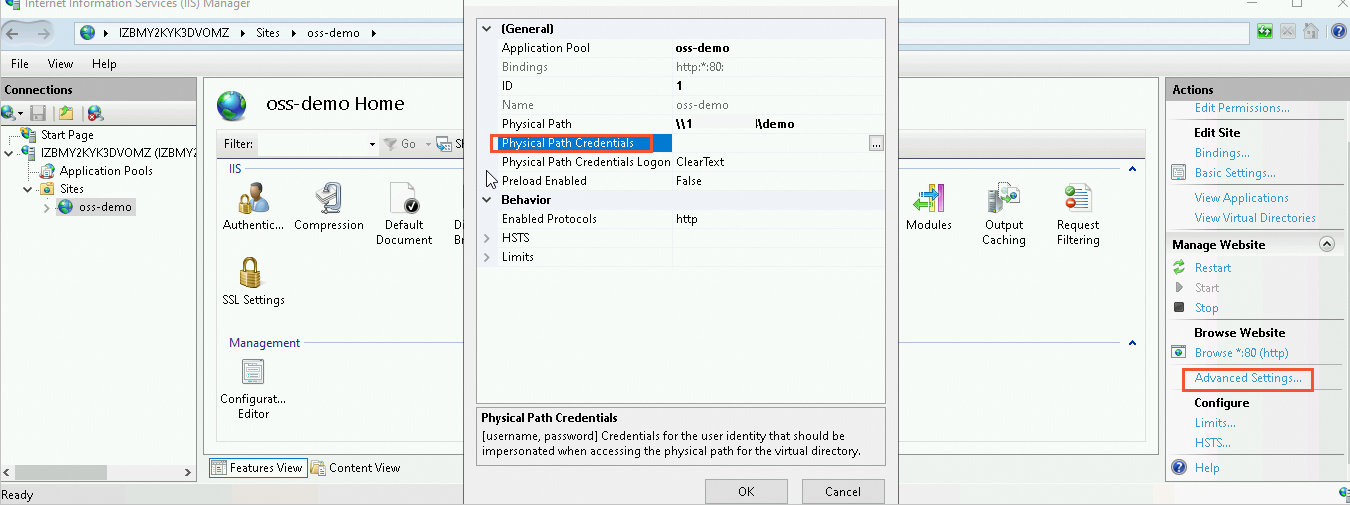Switch to Content View tab
Image resolution: width=1350 pixels, height=505 pixels.
point(356,467)
